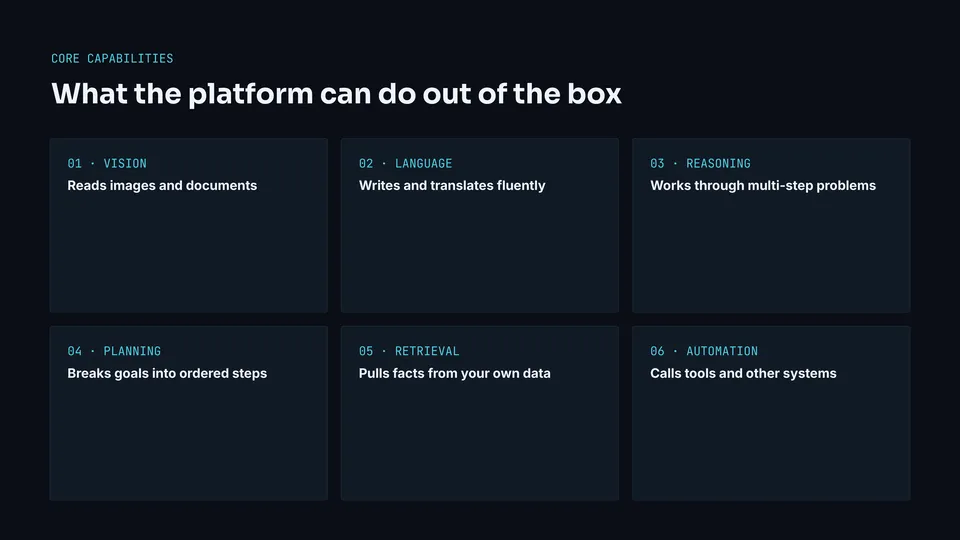Screen dimensions: 960x540
Task: Click the CORE CAPABILITIES section label
Action: pyautogui.click(x=112, y=59)
